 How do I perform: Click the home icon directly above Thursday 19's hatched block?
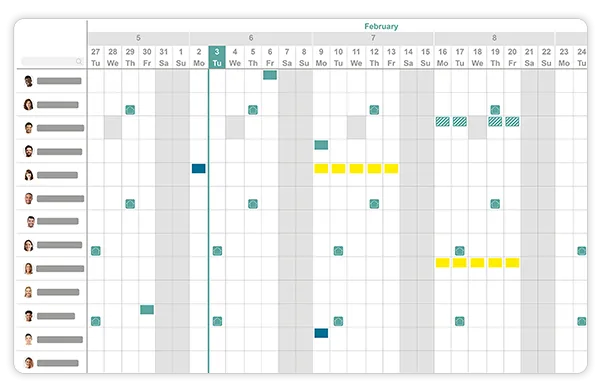tap(495, 110)
